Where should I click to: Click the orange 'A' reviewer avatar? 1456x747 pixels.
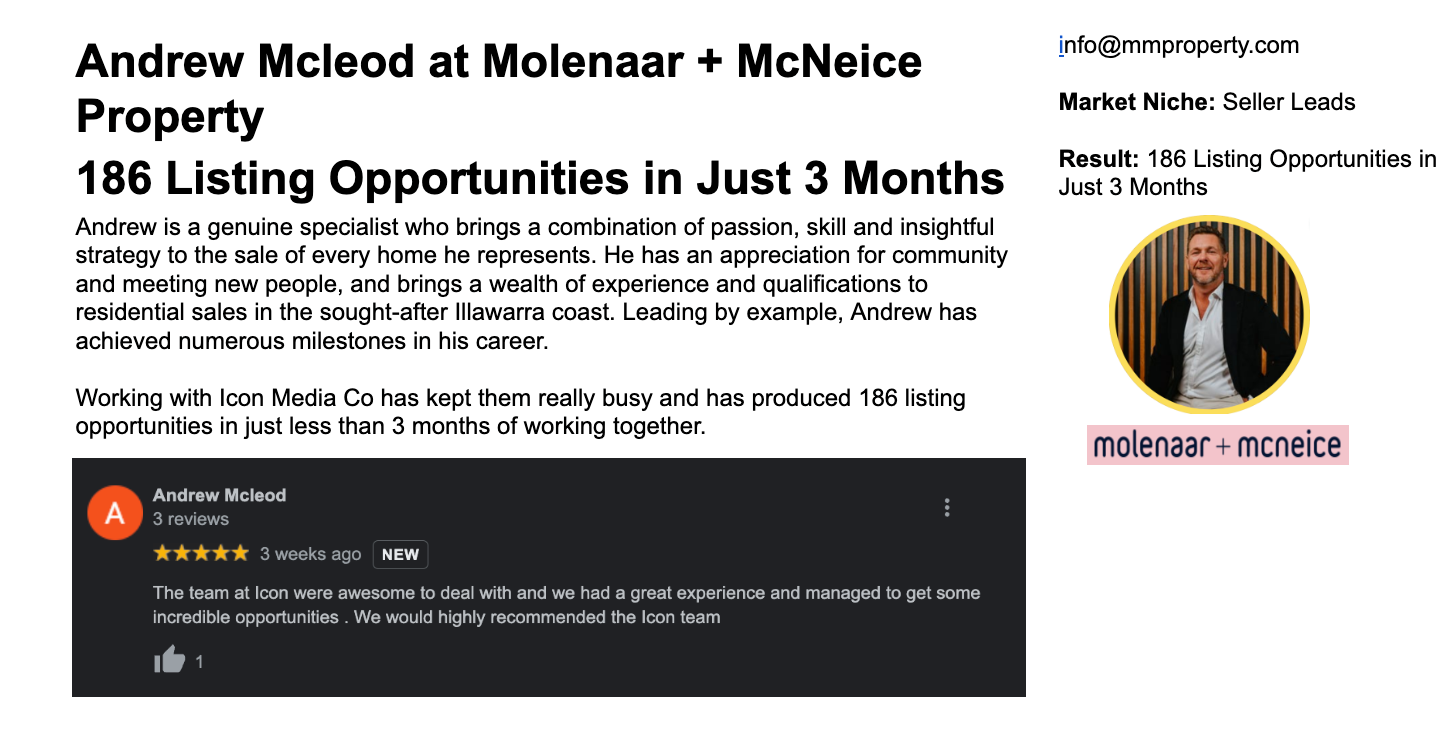[114, 514]
